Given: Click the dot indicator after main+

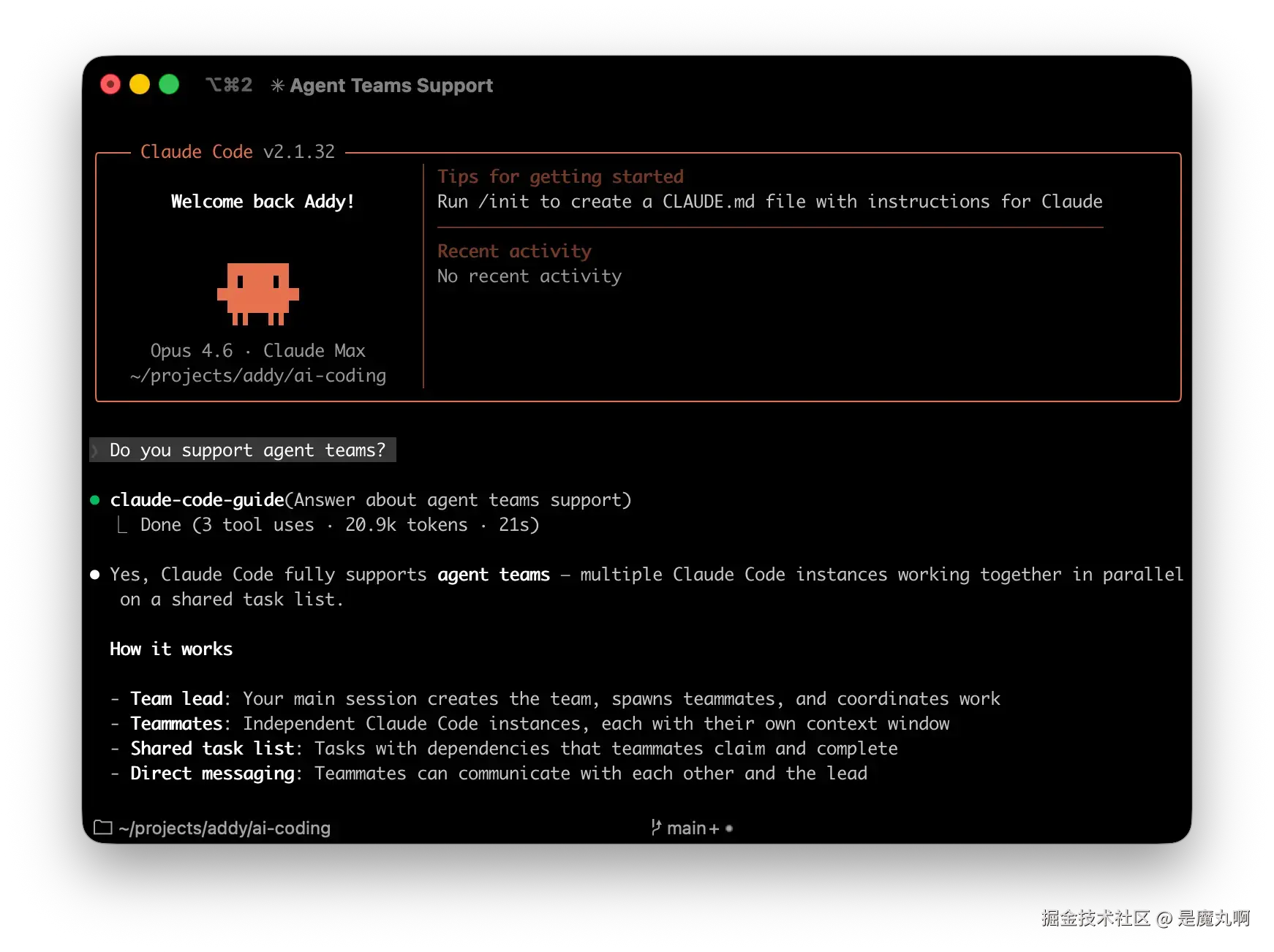Looking at the screenshot, I should tap(729, 828).
